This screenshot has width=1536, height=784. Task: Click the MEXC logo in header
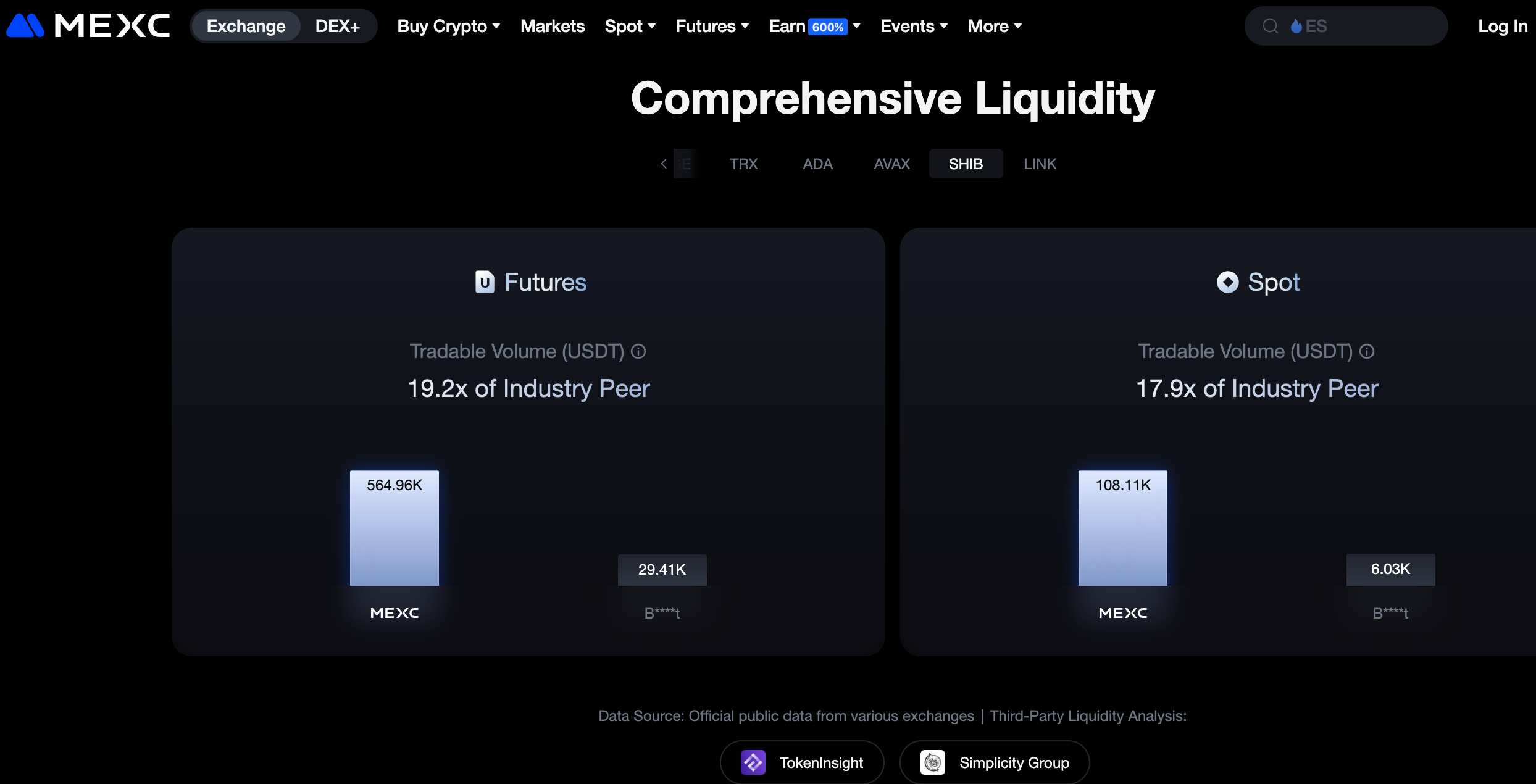point(88,26)
